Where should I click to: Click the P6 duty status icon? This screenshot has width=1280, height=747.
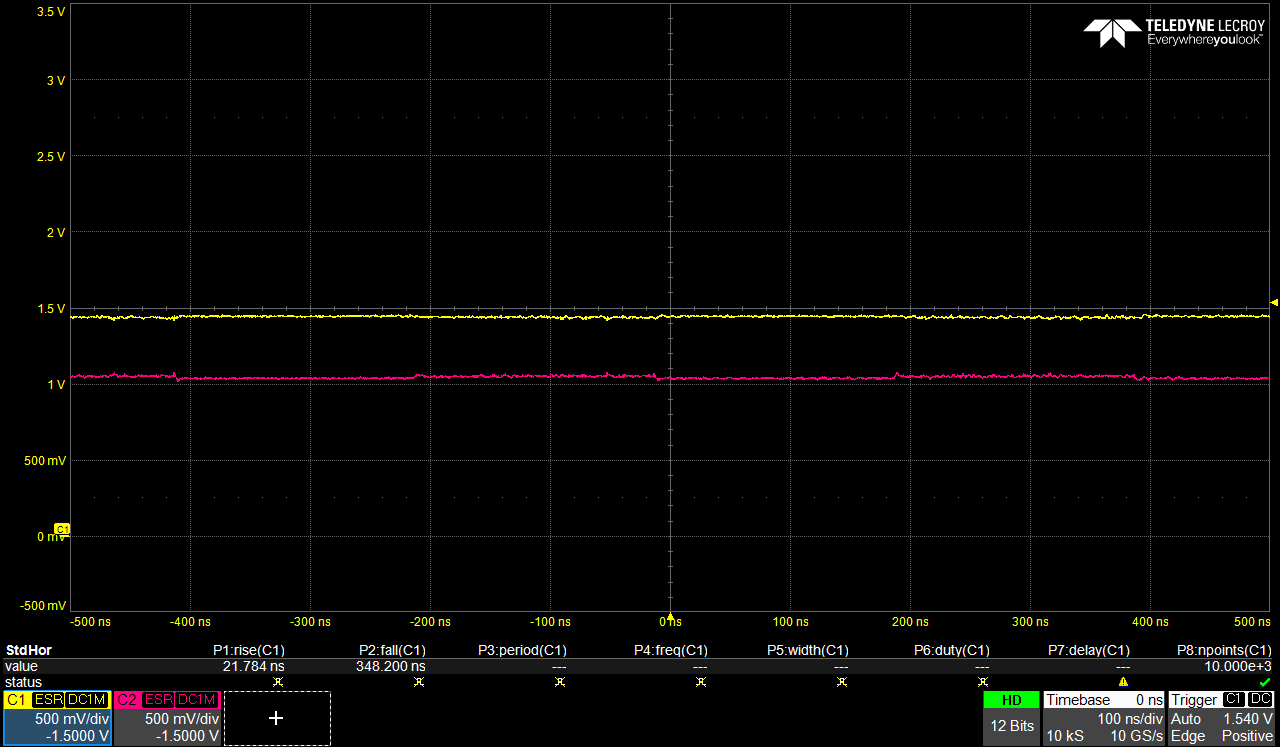[983, 682]
